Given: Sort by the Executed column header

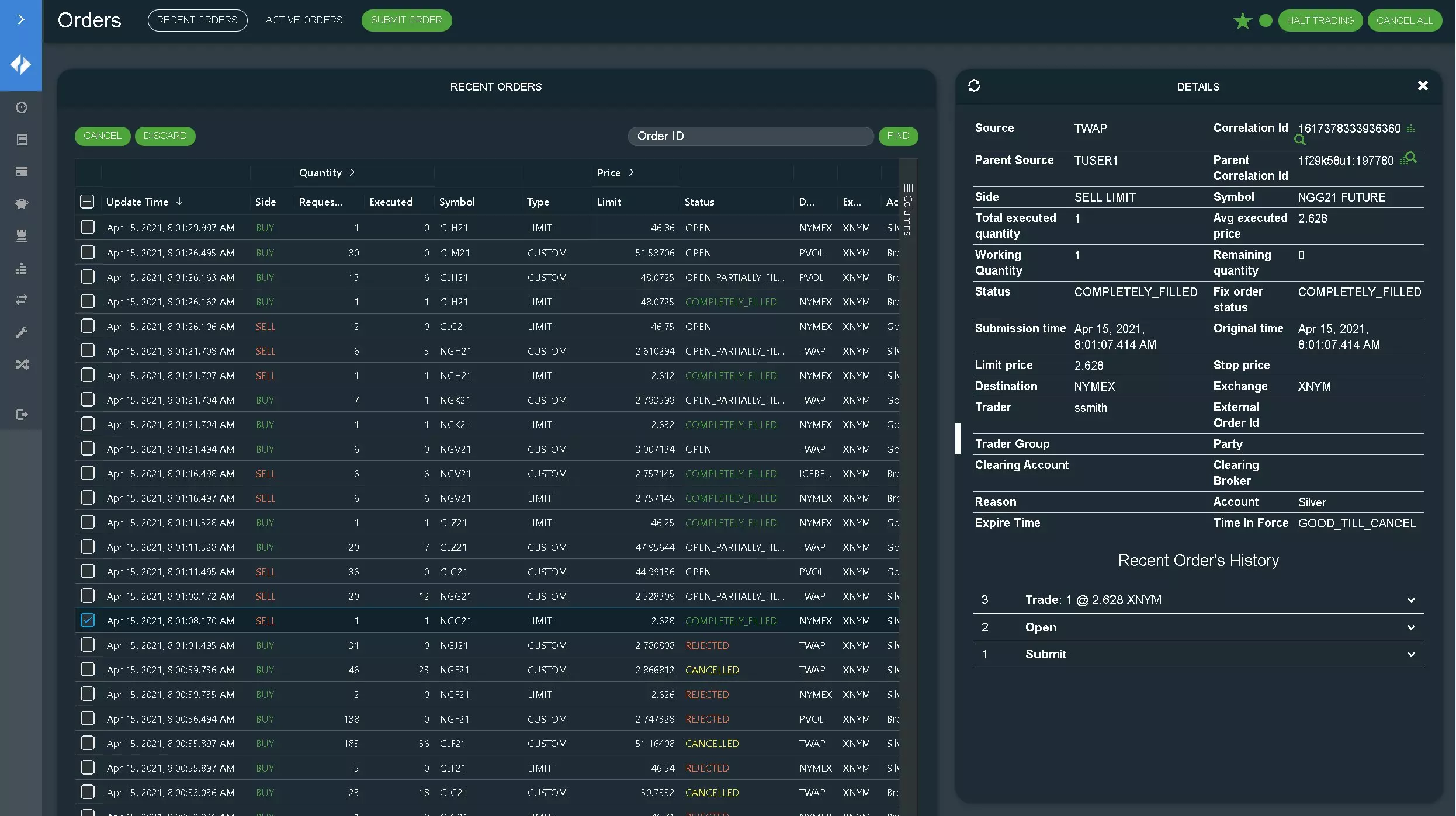Looking at the screenshot, I should 391,202.
